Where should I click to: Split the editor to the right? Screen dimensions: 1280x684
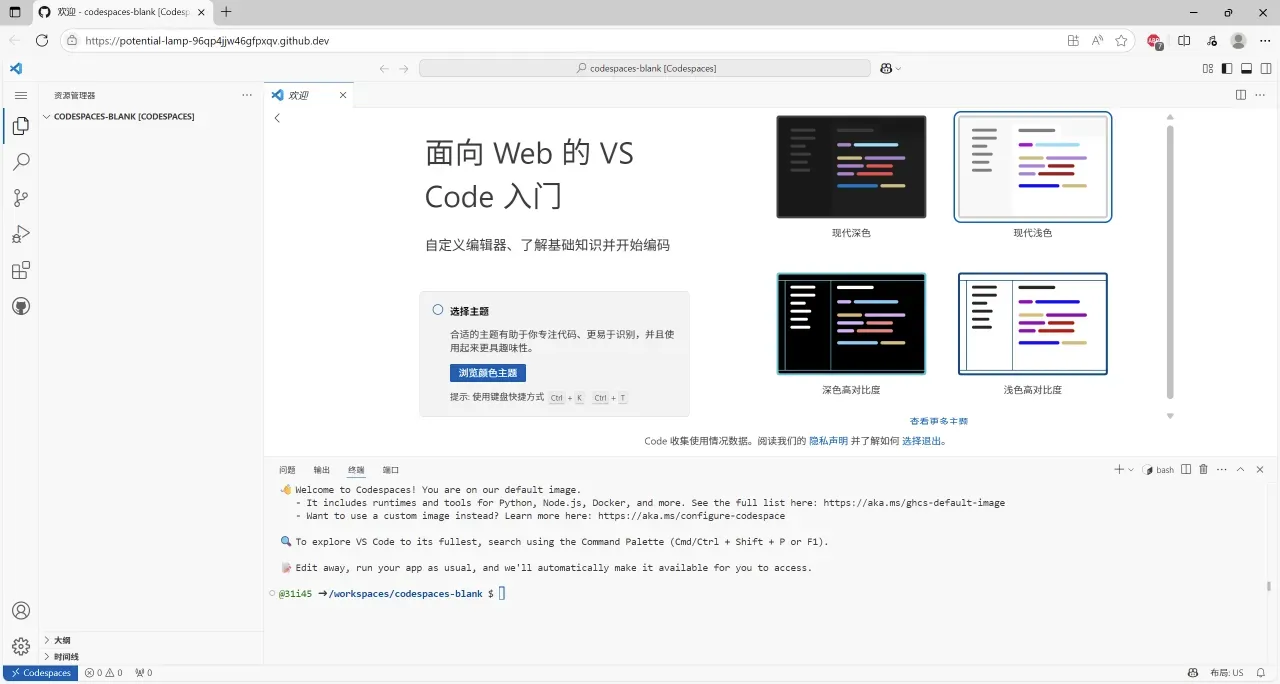1240,95
